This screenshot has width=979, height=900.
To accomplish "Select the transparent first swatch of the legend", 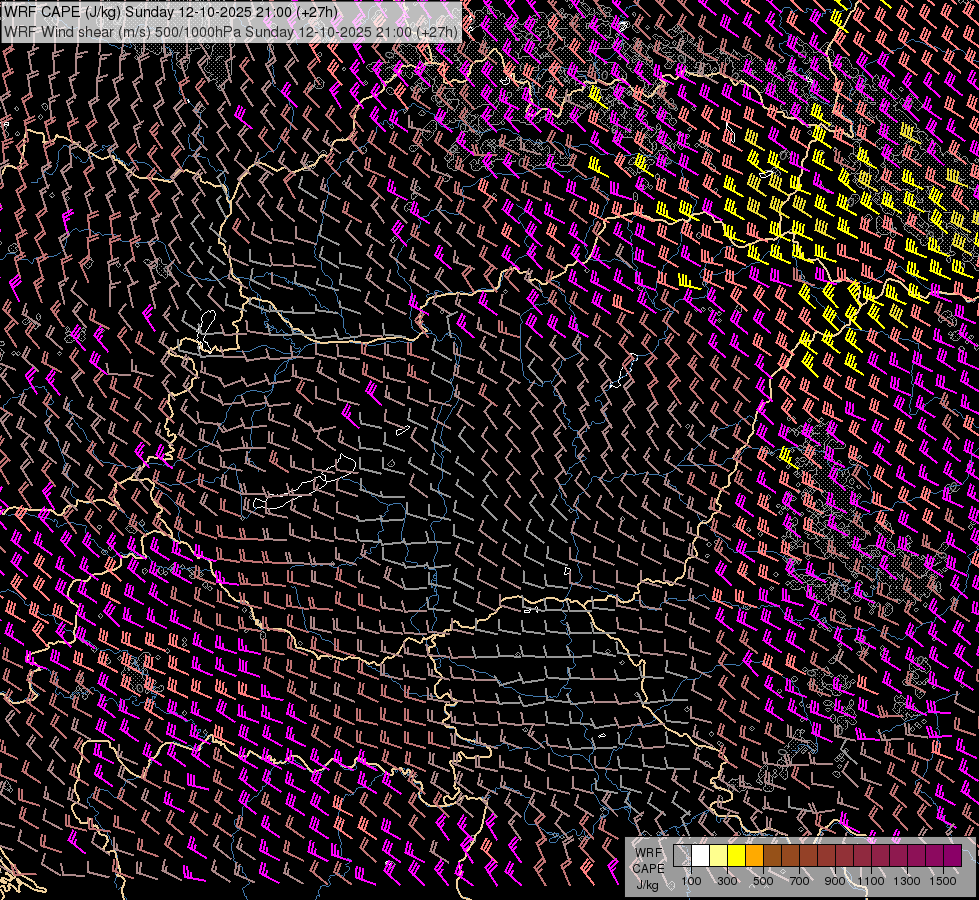I will click(x=682, y=856).
